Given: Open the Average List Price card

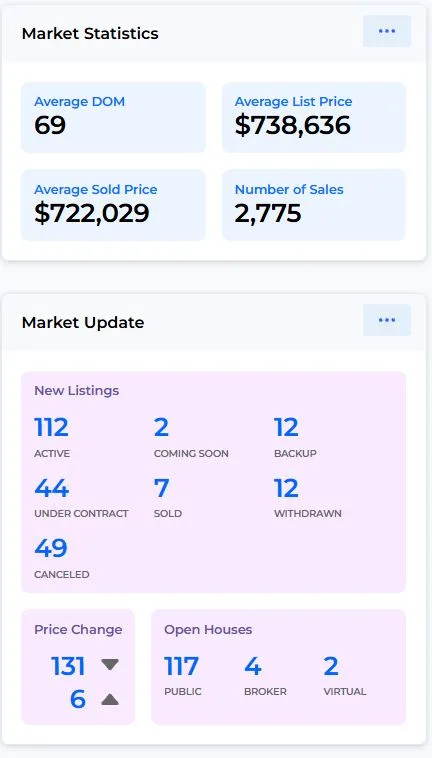Looking at the screenshot, I should [314, 117].
